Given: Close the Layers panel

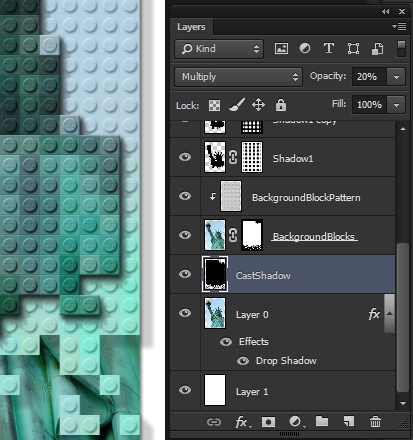Looking at the screenshot, I should tap(402, 12).
